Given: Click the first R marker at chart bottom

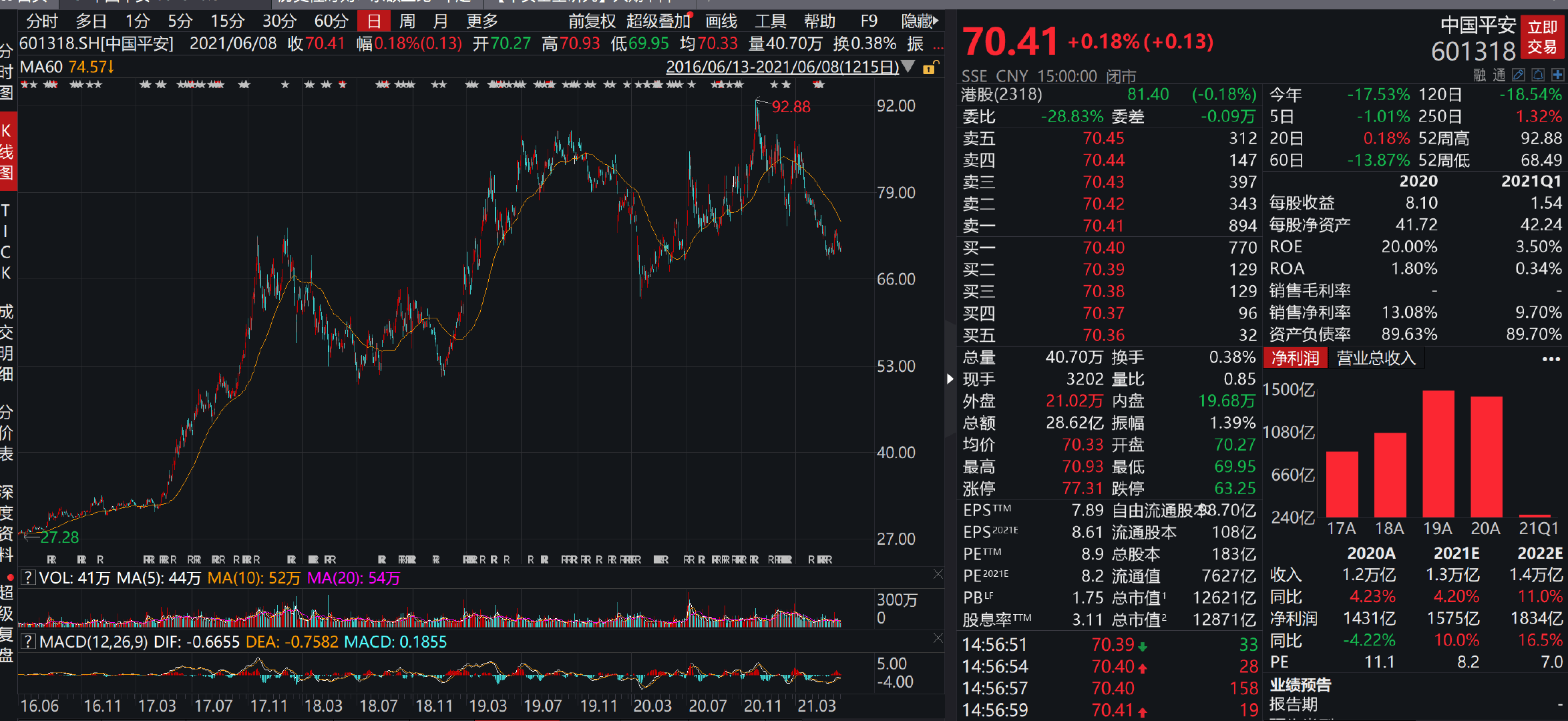Looking at the screenshot, I should (52, 559).
